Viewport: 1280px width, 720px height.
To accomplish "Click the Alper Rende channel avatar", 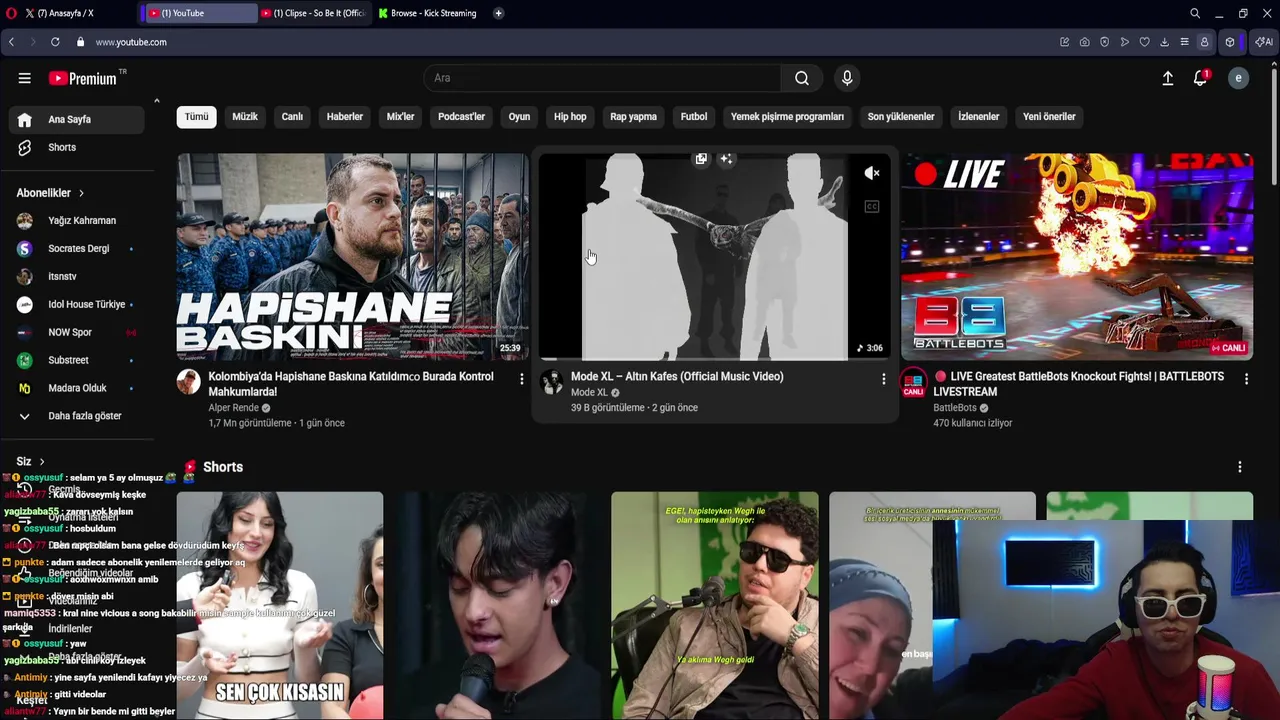I will pyautogui.click(x=188, y=381).
